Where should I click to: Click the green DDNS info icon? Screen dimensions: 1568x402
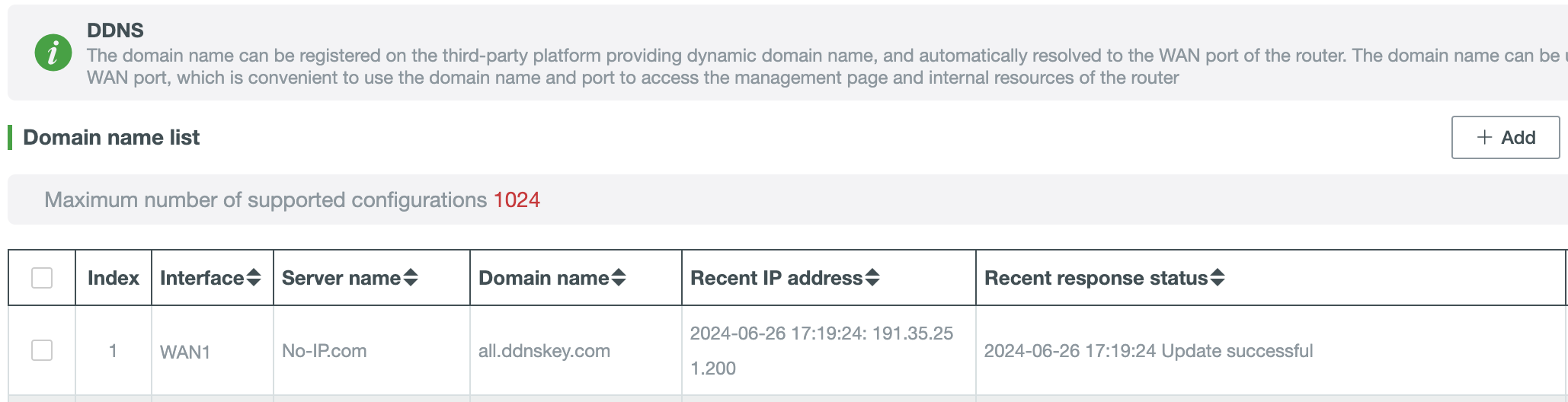click(x=53, y=53)
